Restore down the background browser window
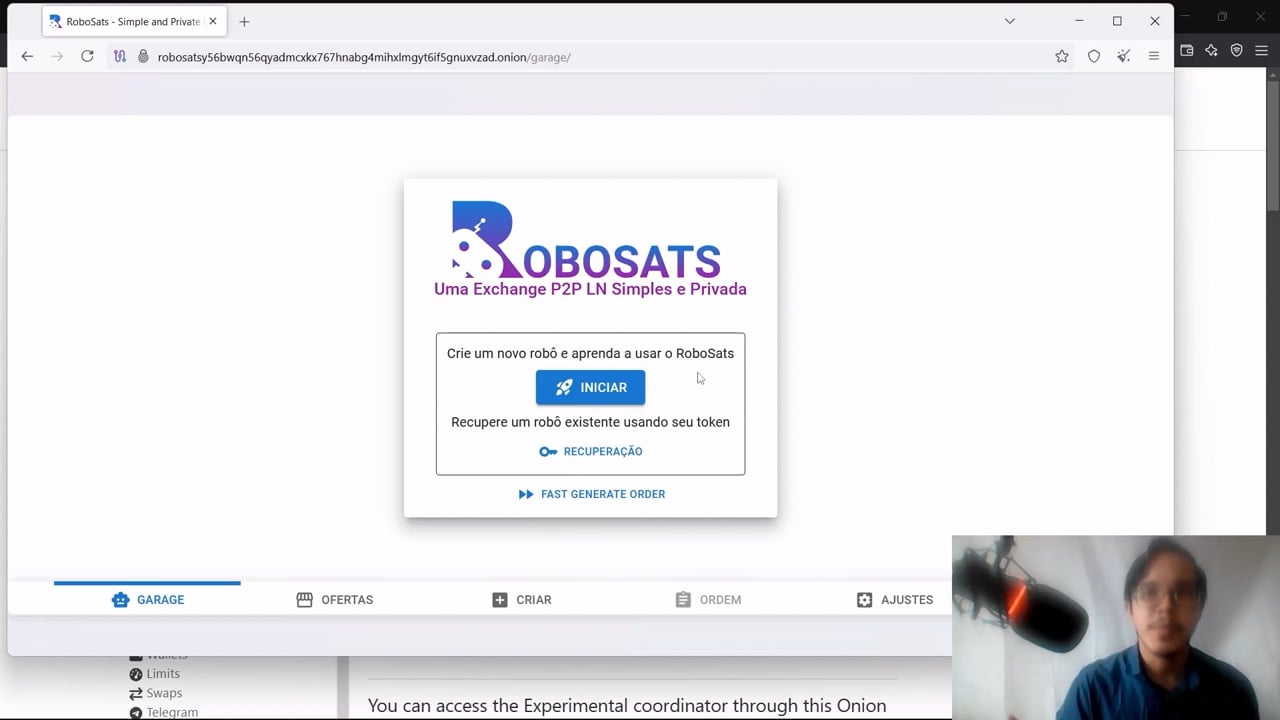Image resolution: width=1280 pixels, height=720 pixels. pos(1222,16)
